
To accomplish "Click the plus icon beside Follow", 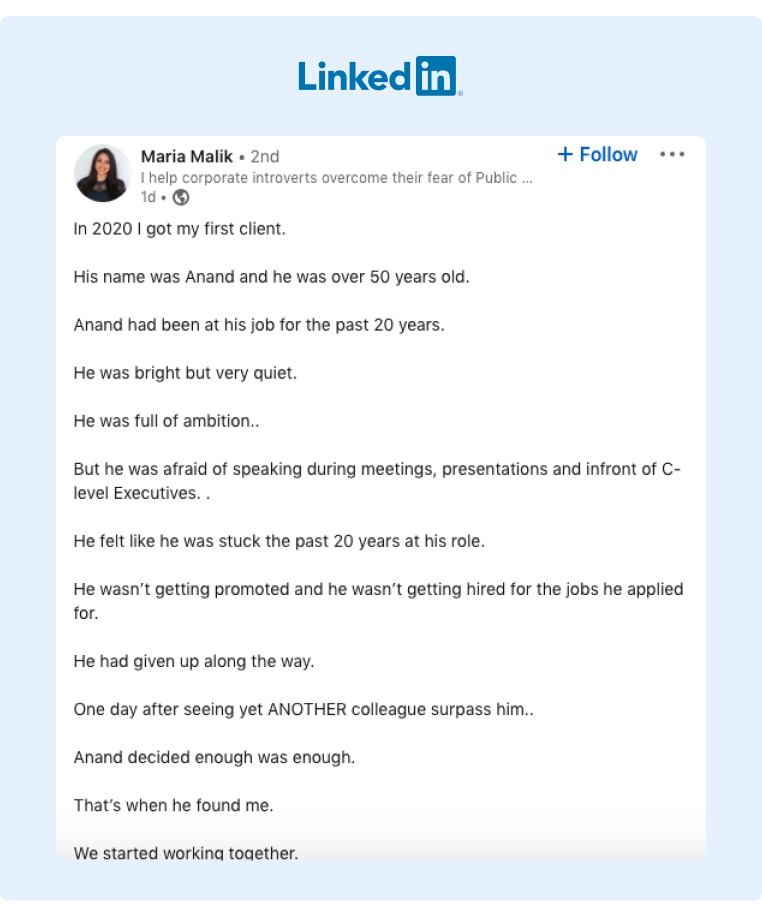I will click(x=565, y=154).
